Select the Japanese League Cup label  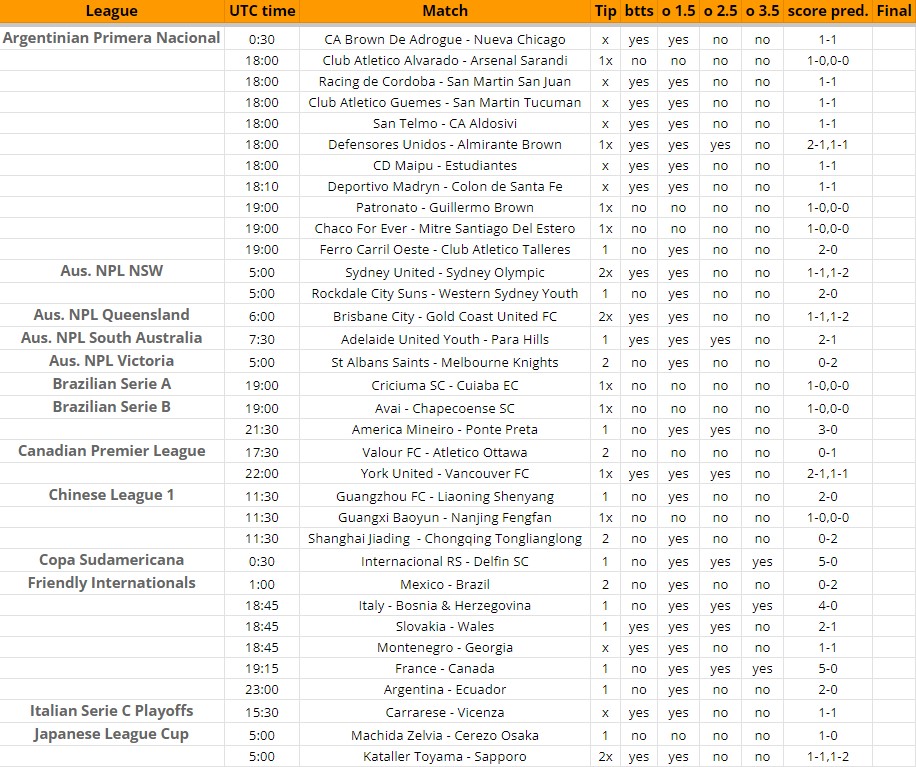tap(112, 734)
